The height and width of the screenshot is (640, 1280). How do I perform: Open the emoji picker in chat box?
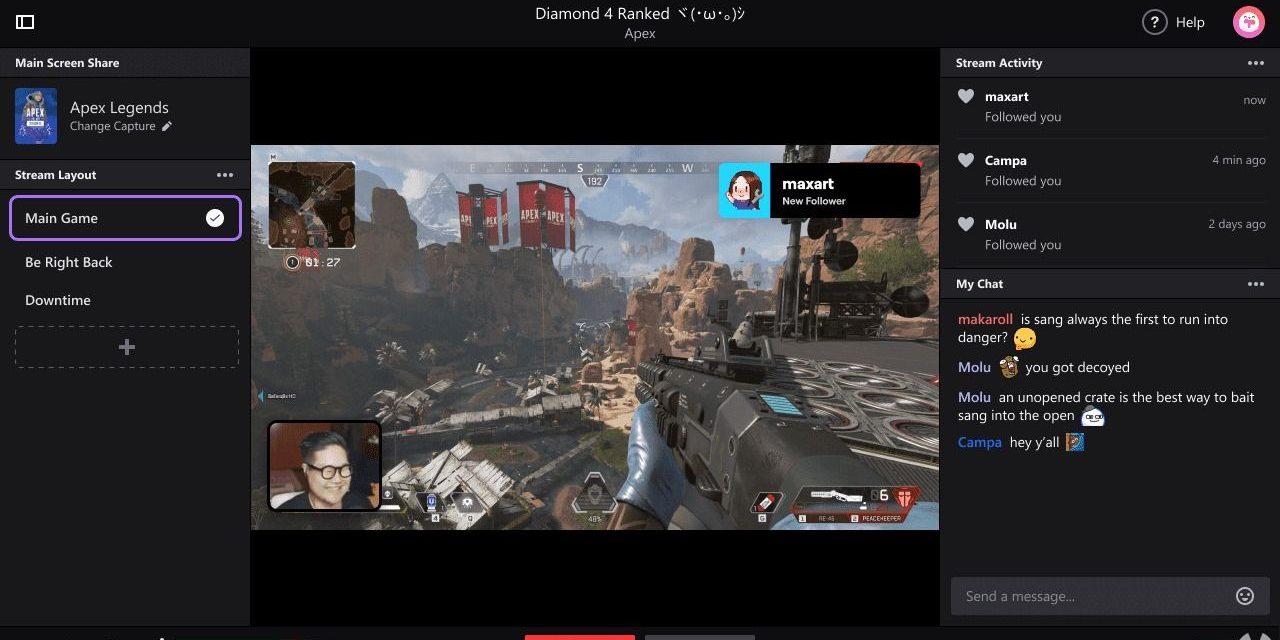[1245, 596]
